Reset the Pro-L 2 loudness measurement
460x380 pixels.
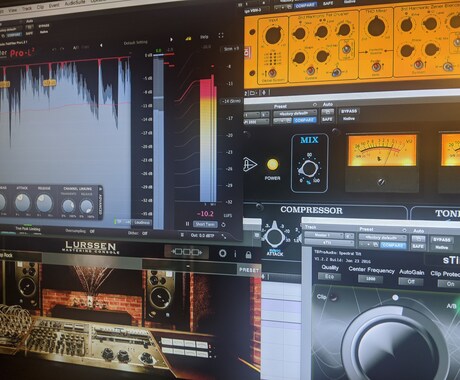[223, 225]
